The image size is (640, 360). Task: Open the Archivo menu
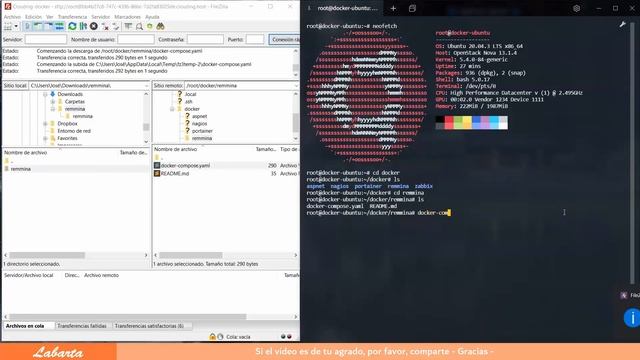[12, 17]
